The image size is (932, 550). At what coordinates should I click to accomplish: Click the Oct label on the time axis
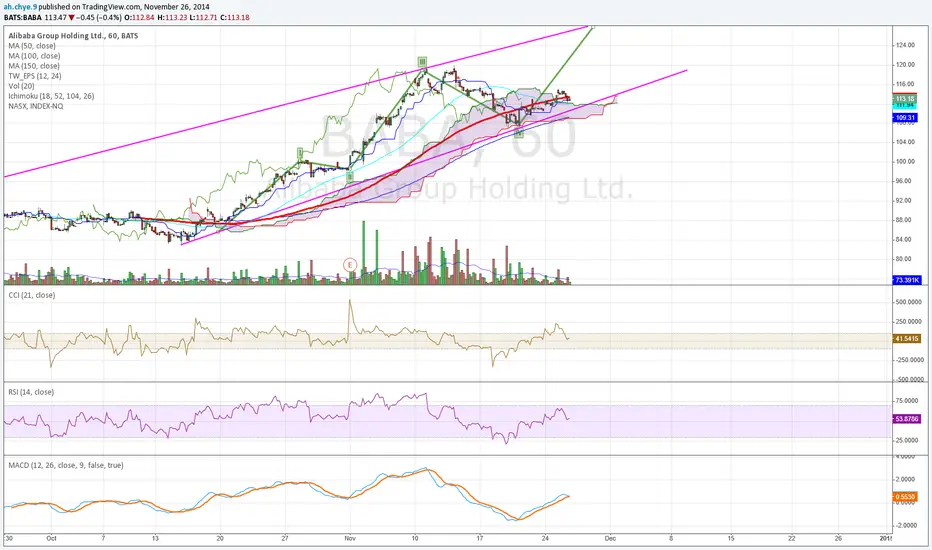pos(52,538)
